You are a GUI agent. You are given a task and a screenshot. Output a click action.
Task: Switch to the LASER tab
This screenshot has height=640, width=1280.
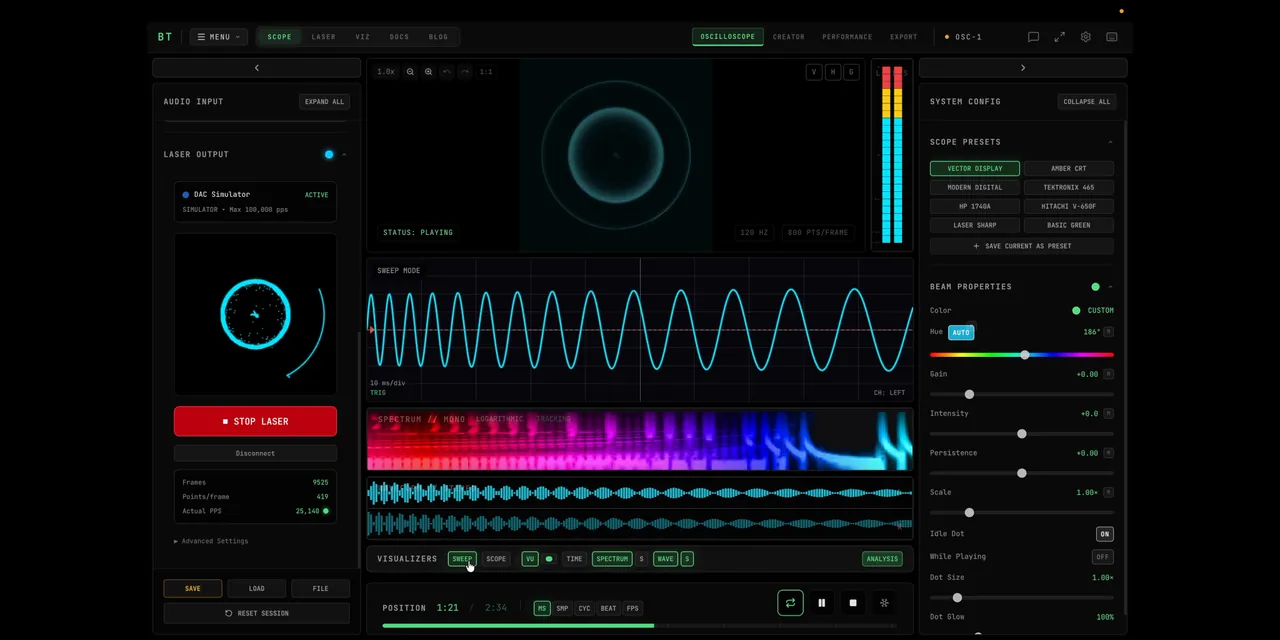324,37
